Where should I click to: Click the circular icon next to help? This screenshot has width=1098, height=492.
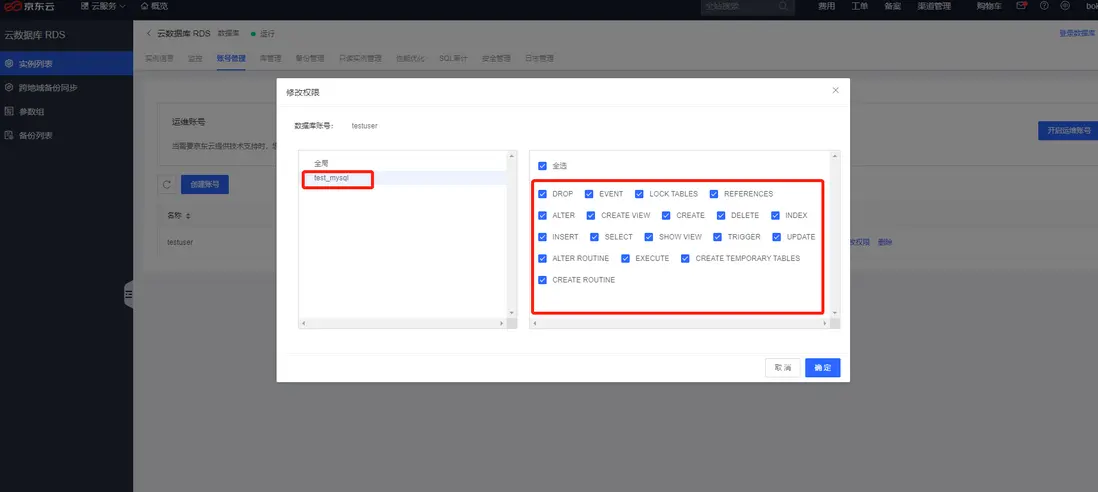(1065, 6)
